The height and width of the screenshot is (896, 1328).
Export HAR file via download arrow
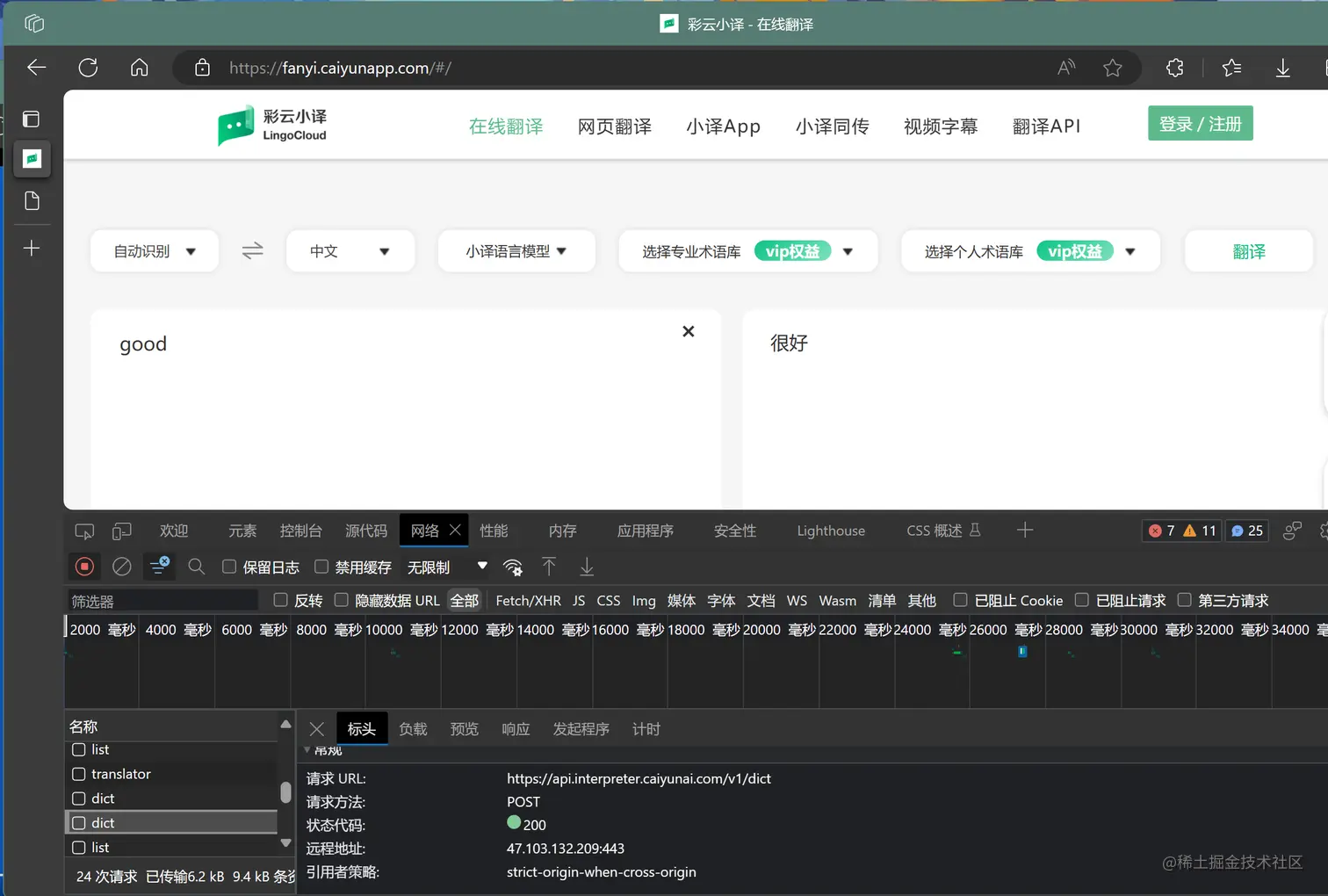click(x=586, y=567)
